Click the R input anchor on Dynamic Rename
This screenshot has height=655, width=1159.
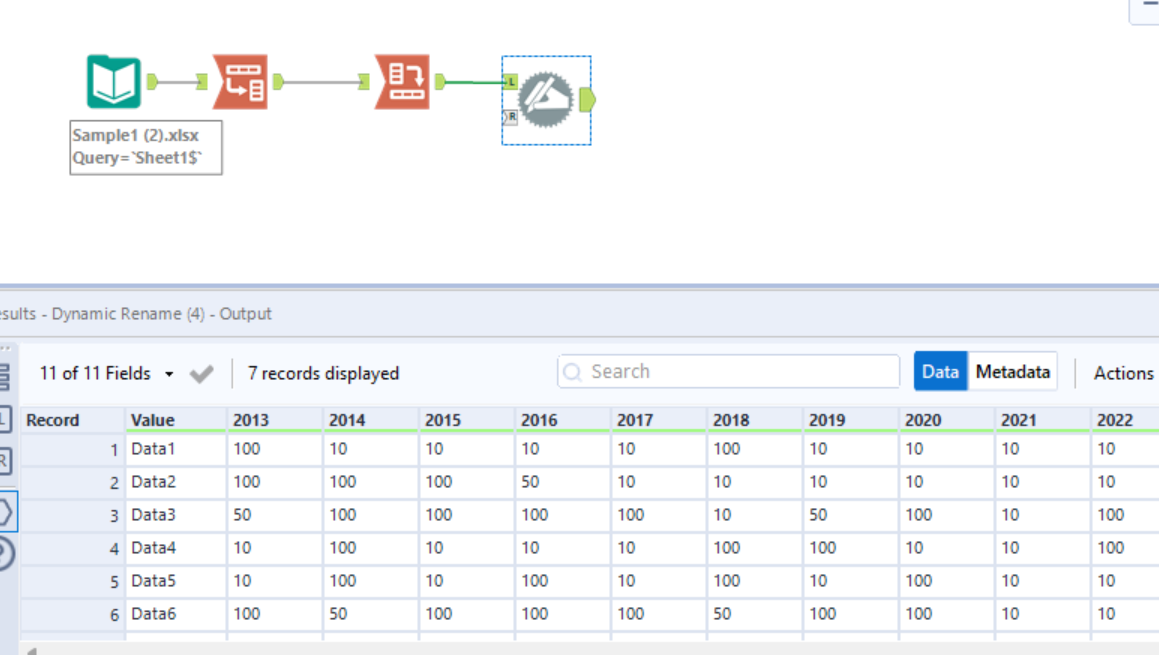[510, 117]
